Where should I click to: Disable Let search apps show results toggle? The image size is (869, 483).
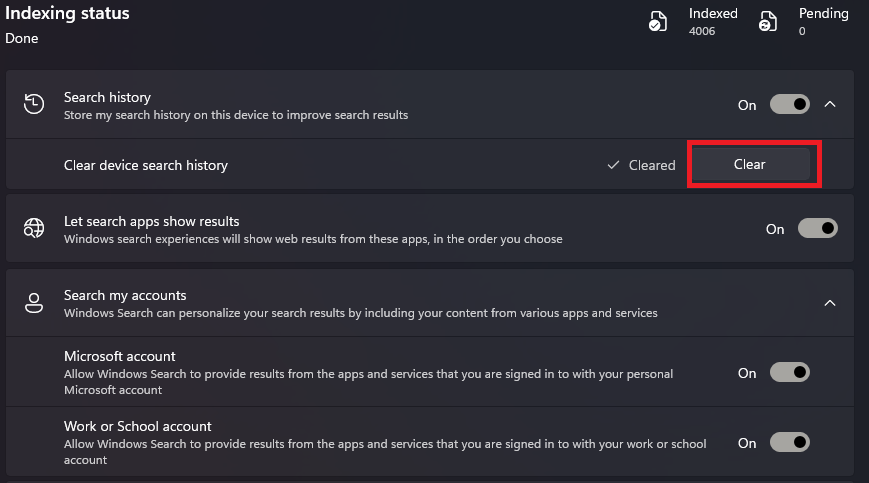pyautogui.click(x=817, y=228)
